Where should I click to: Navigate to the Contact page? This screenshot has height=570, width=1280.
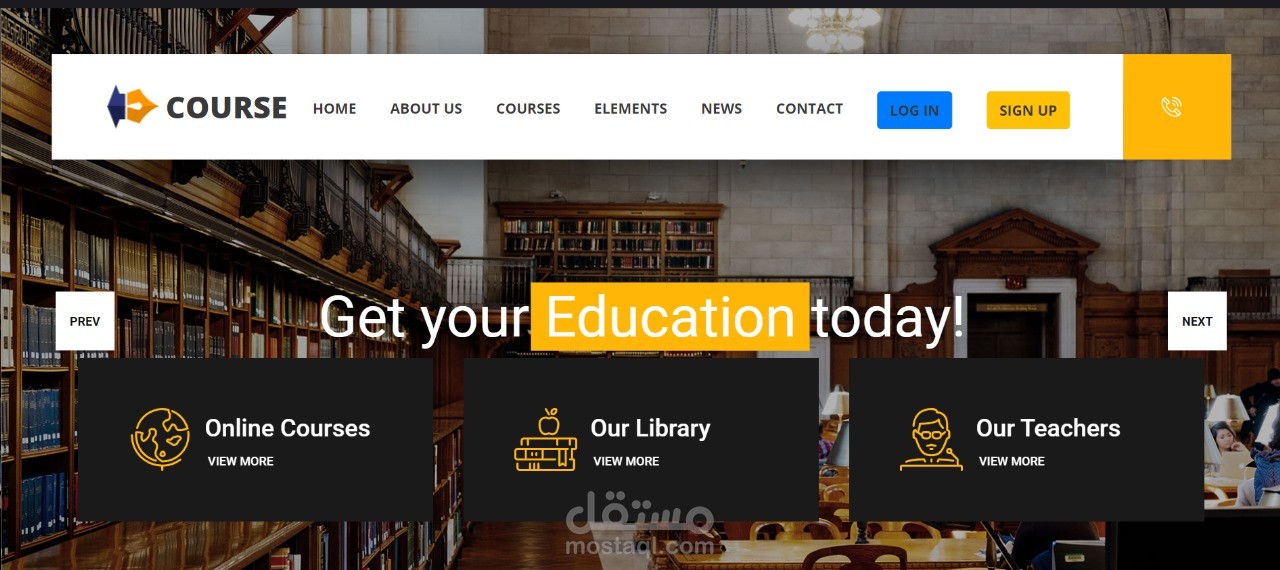click(x=809, y=109)
